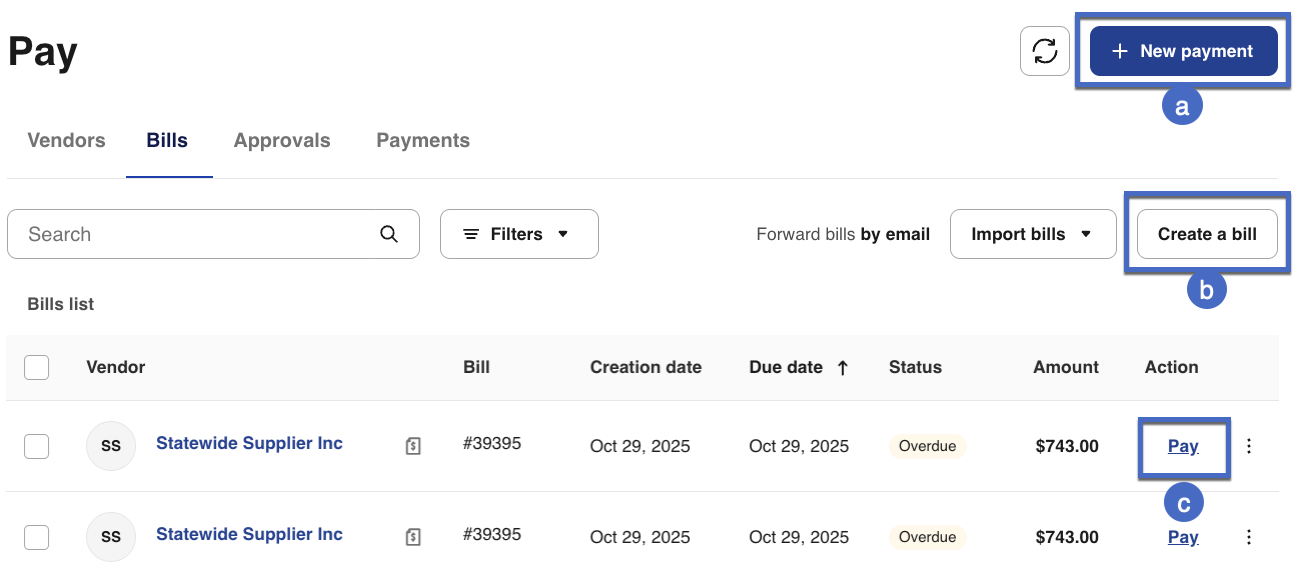Open the three-dot menu for first bill

[1248, 446]
